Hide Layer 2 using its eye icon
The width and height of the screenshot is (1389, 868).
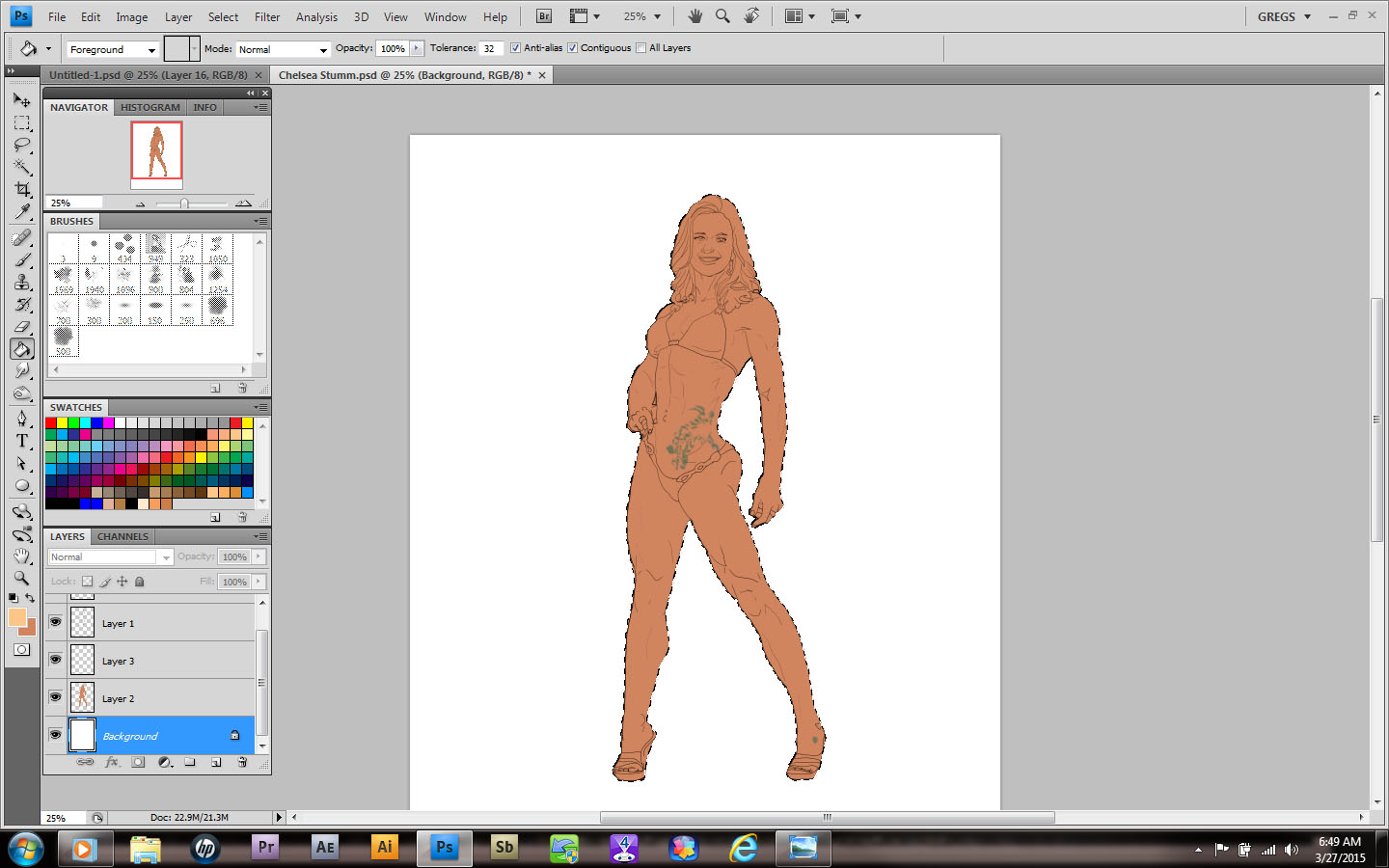(x=55, y=697)
